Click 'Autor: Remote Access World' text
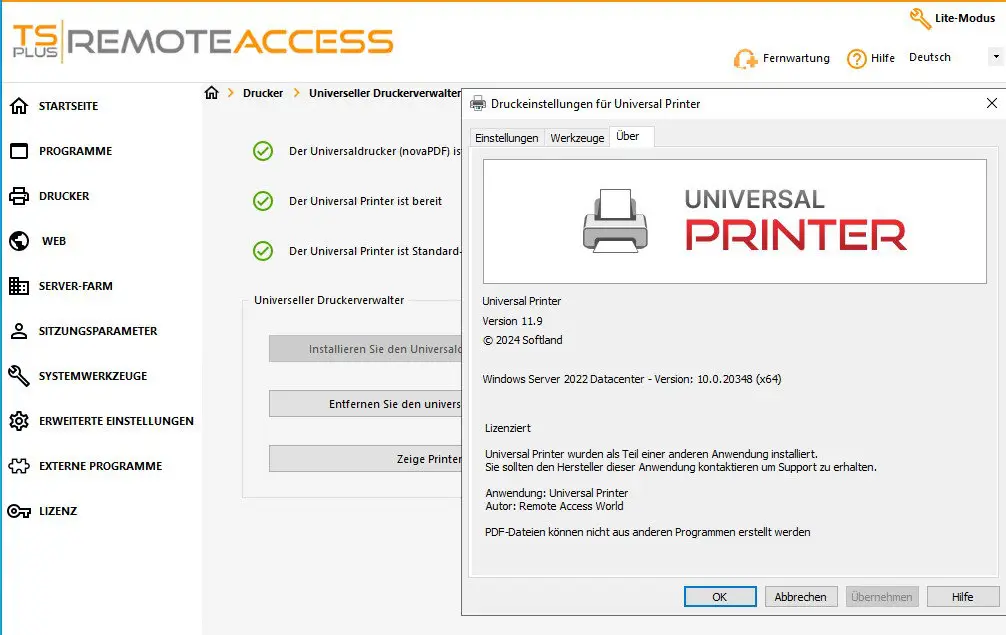The height and width of the screenshot is (635, 1006). [554, 506]
